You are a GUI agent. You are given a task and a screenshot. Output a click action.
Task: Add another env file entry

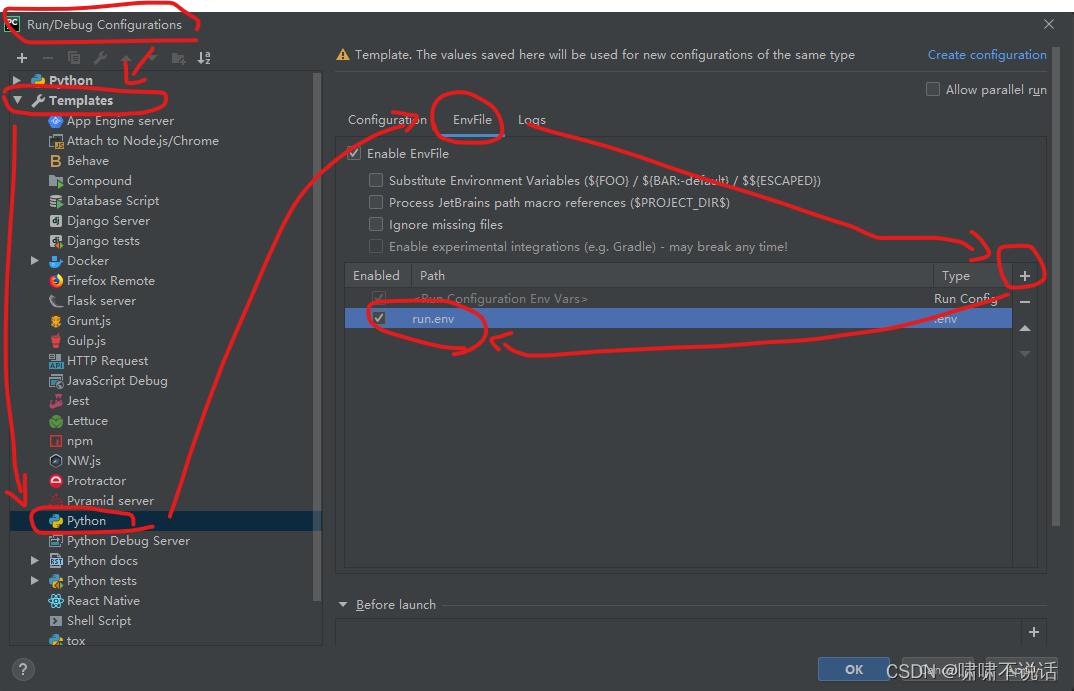point(1024,274)
